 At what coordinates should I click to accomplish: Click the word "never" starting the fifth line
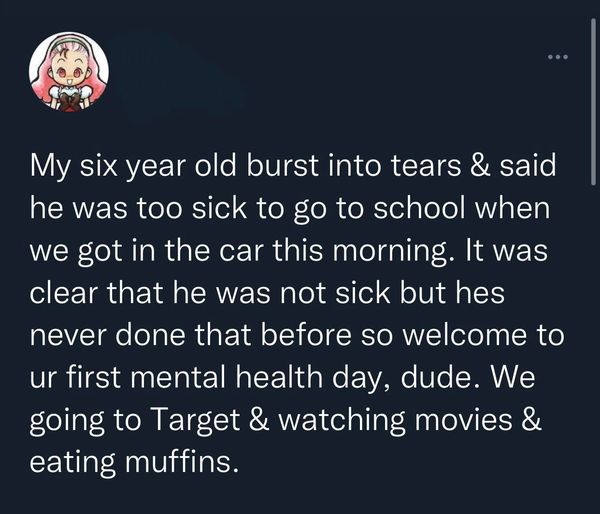68,335
